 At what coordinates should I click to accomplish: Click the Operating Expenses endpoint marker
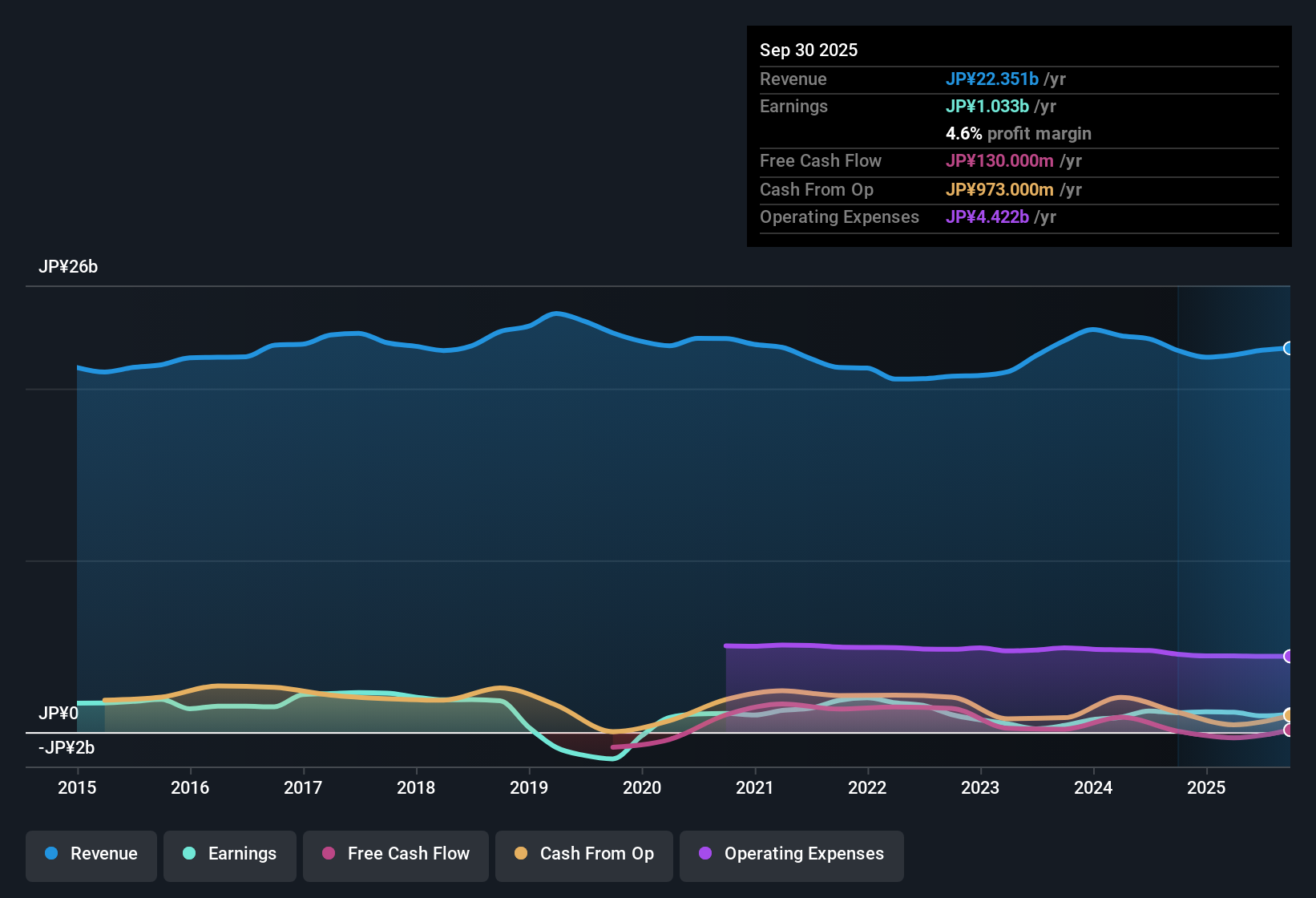1289,656
